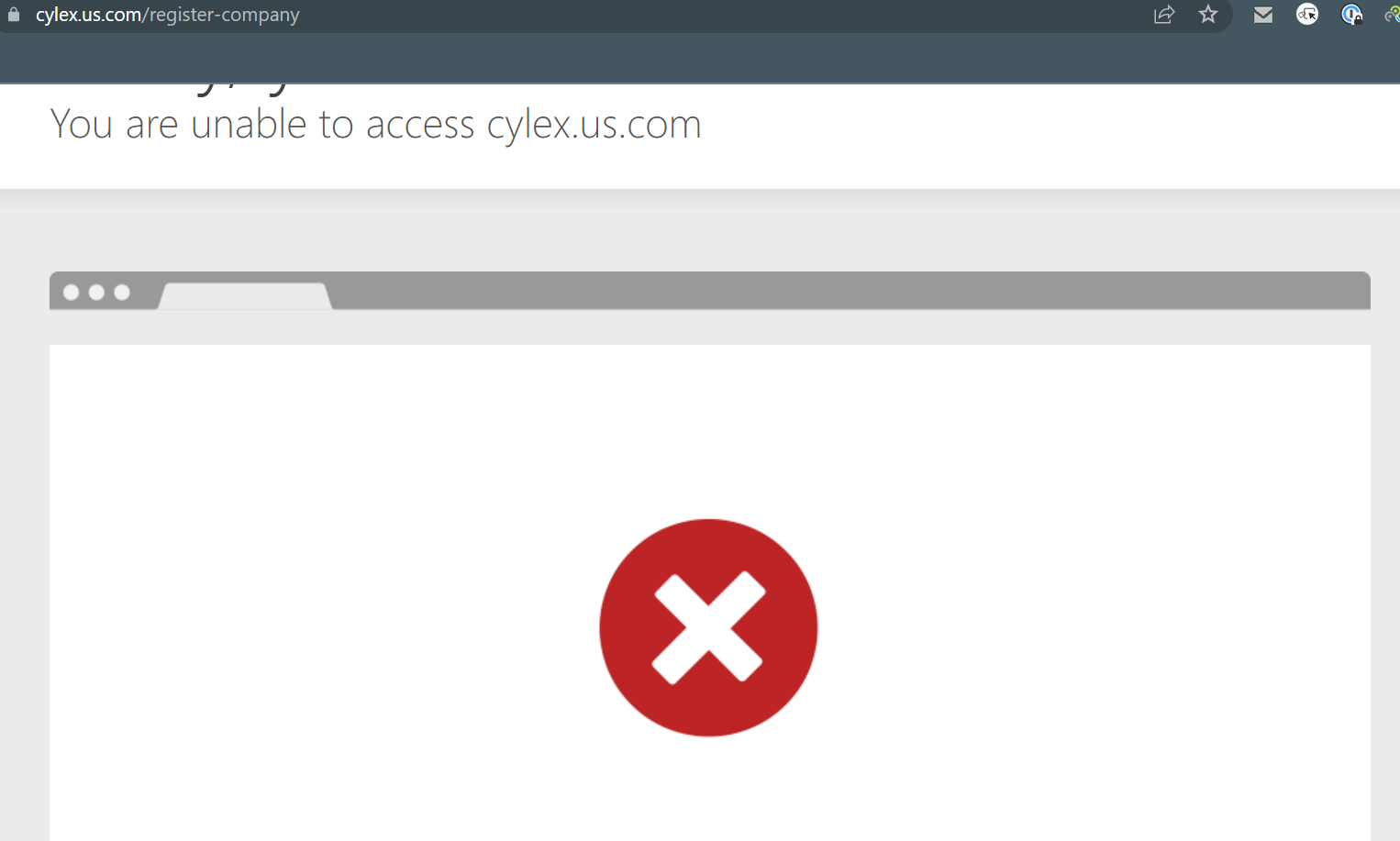Open the 1Password extension icon

point(1351,15)
